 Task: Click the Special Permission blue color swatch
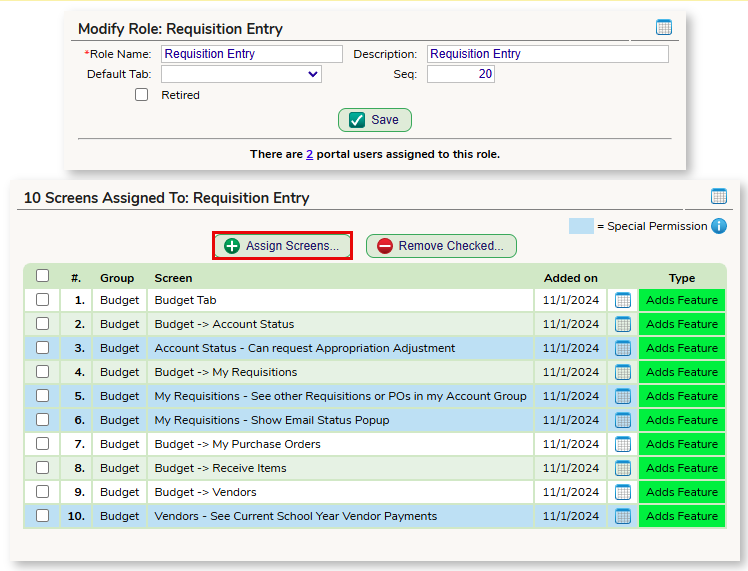coord(581,226)
